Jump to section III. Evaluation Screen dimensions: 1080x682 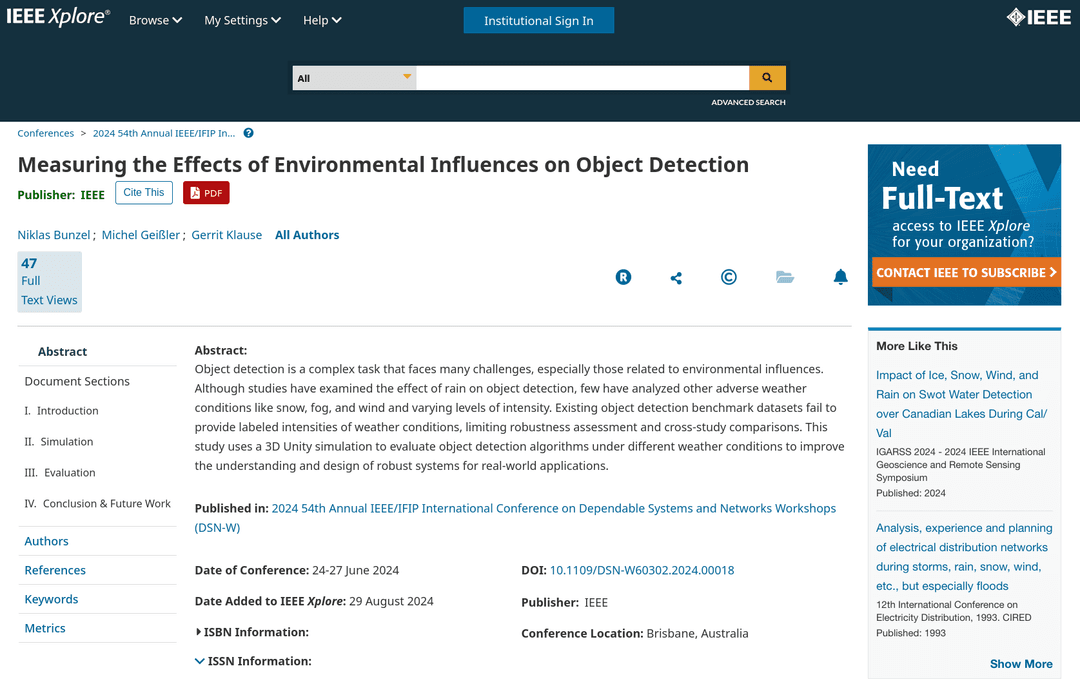point(60,473)
